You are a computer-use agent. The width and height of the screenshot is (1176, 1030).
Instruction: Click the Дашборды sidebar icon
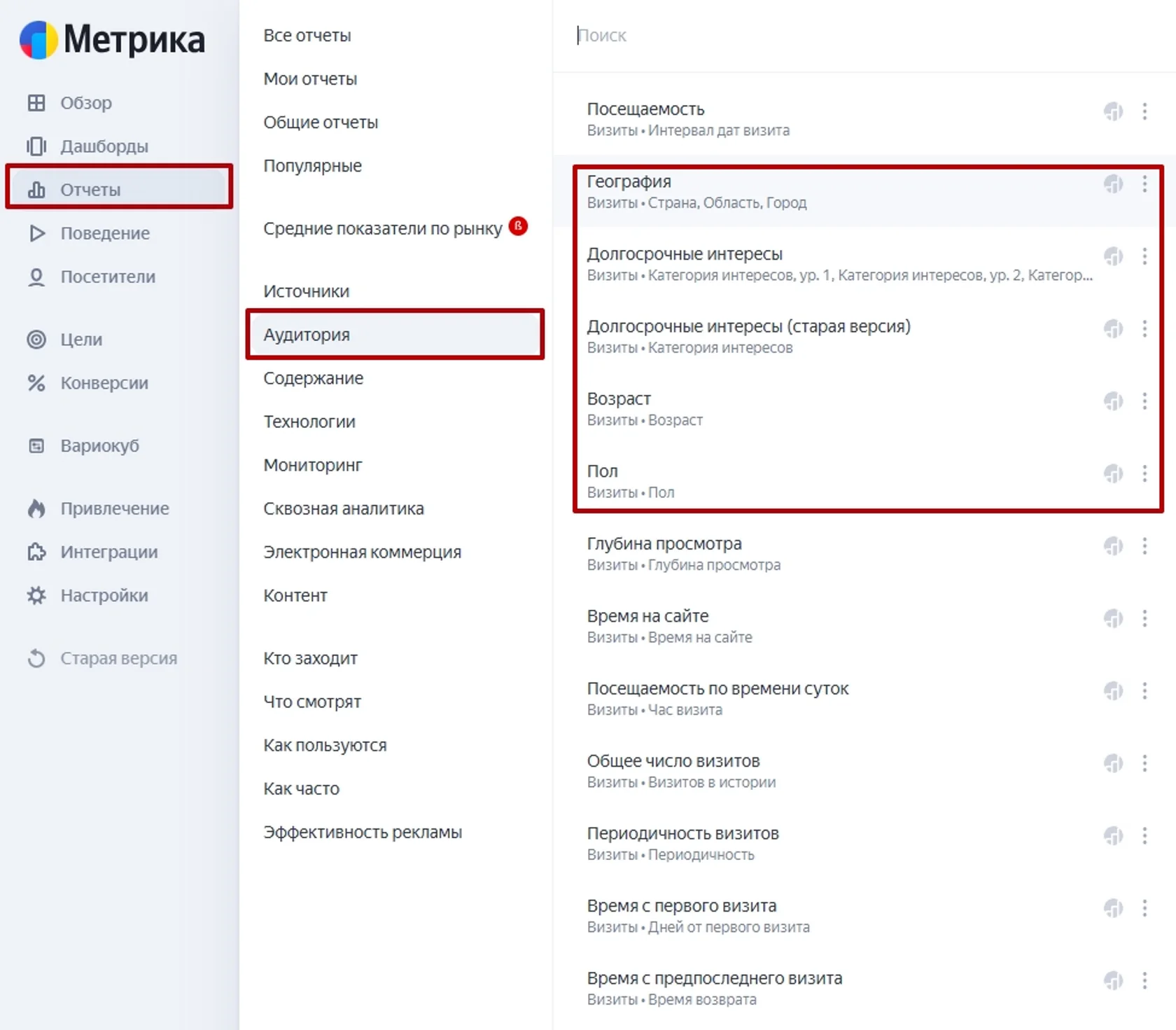point(36,146)
